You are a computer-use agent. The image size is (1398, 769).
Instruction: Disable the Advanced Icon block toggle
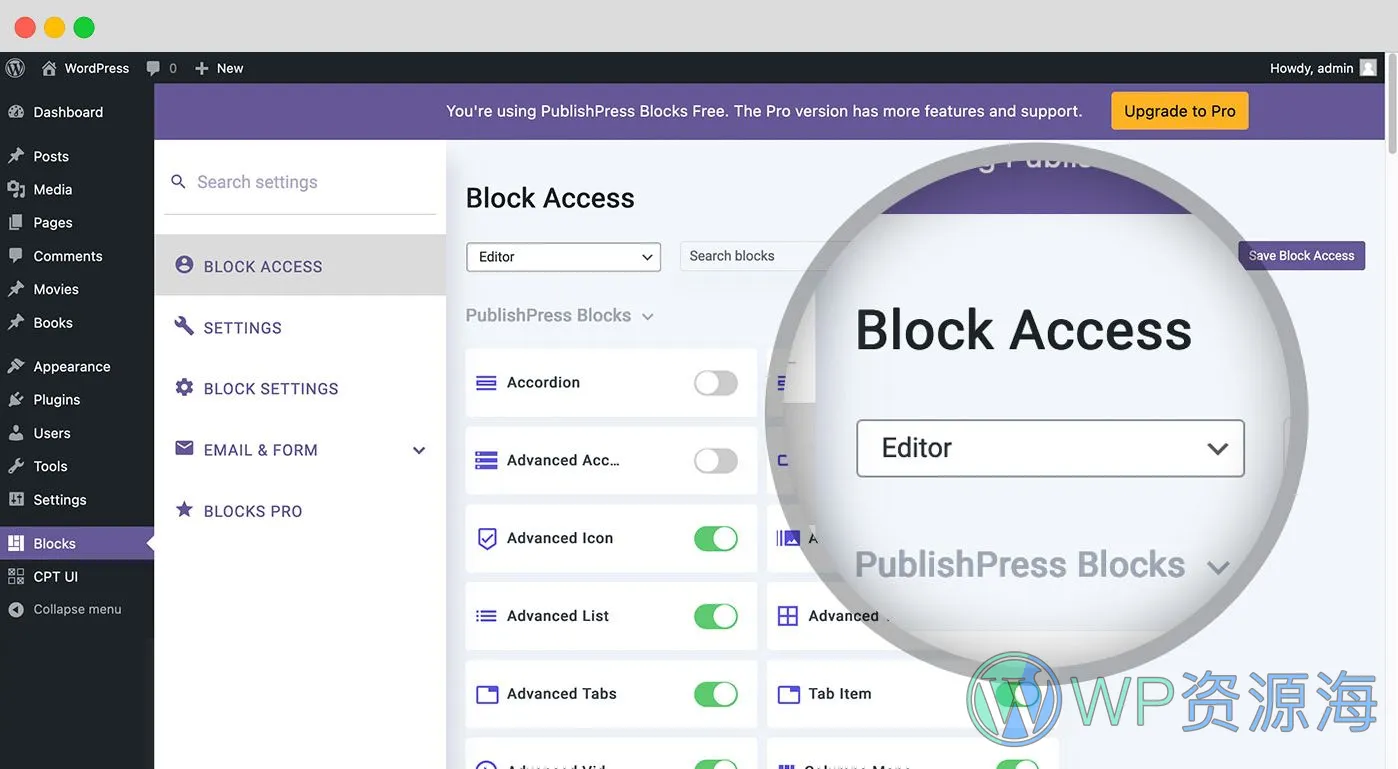(716, 538)
